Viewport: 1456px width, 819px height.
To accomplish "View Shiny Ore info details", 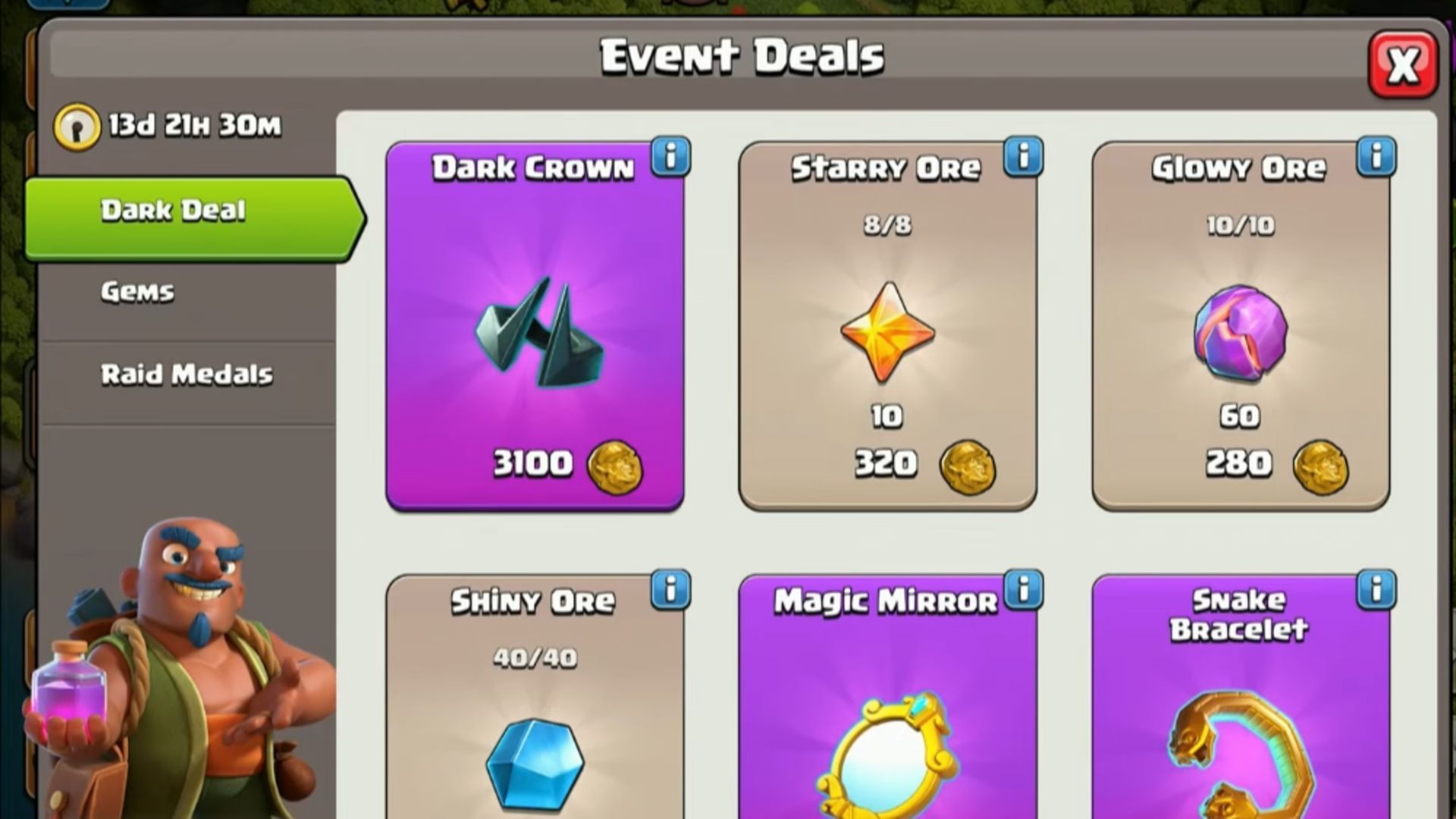I will coord(670,590).
